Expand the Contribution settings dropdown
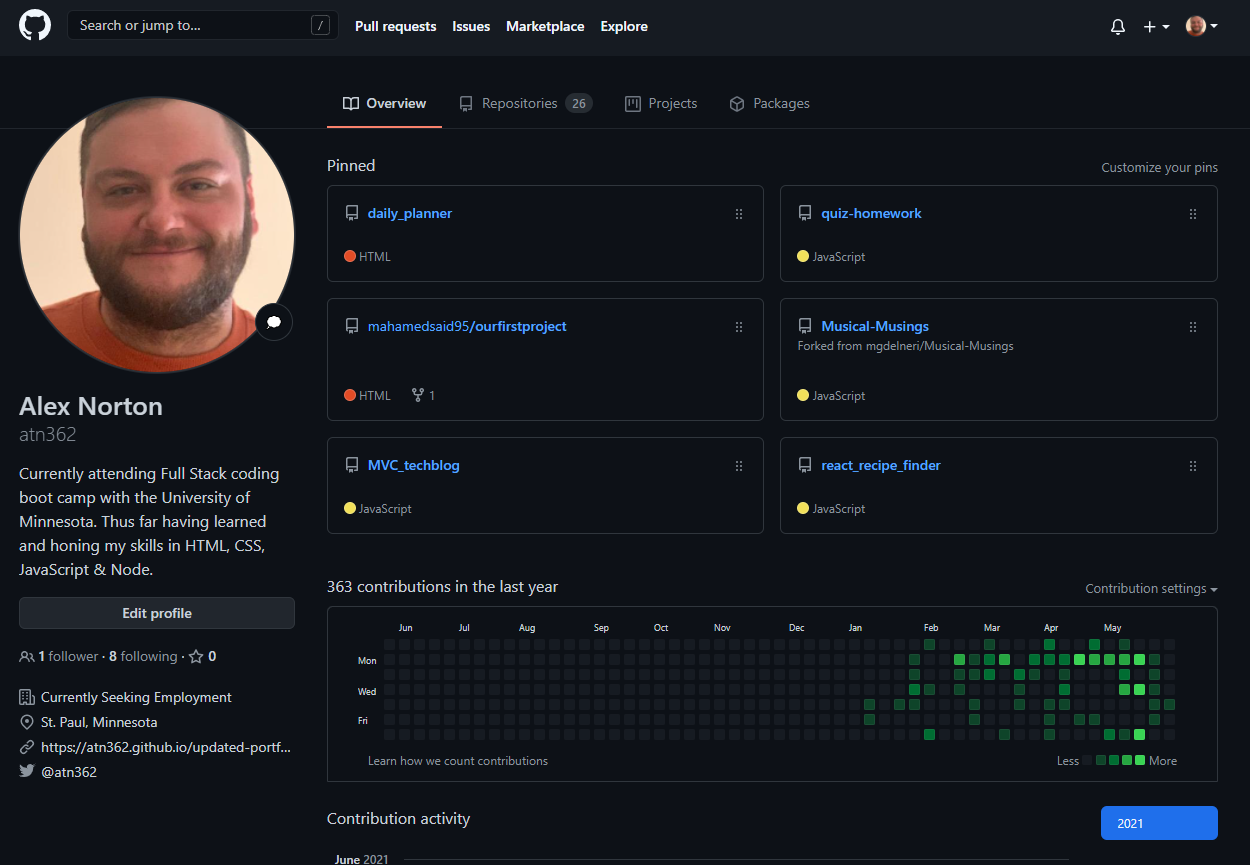This screenshot has width=1250, height=865. pos(1151,589)
